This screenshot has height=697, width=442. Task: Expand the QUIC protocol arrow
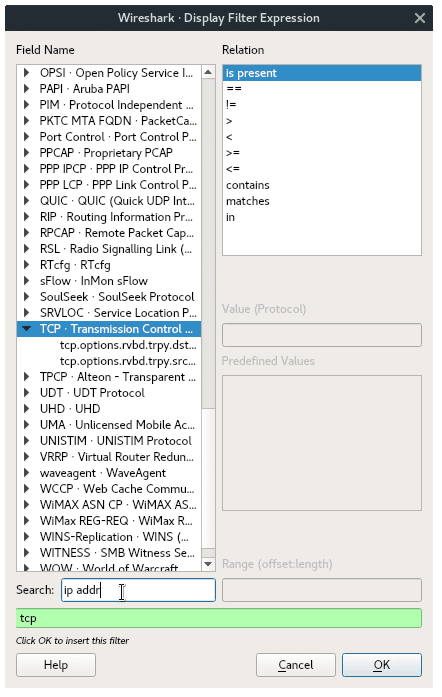[x=26, y=201]
